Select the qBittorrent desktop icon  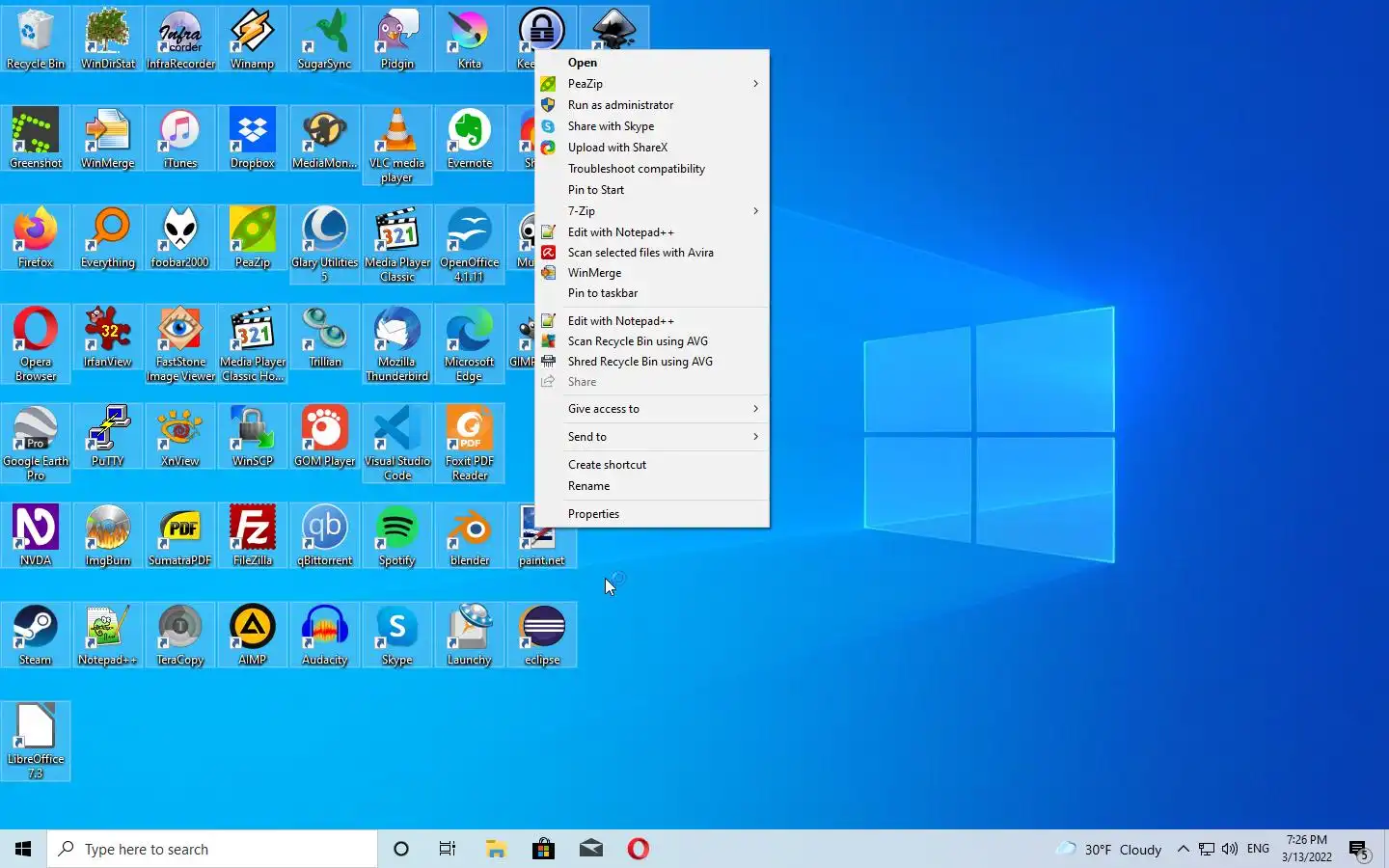coord(325,536)
